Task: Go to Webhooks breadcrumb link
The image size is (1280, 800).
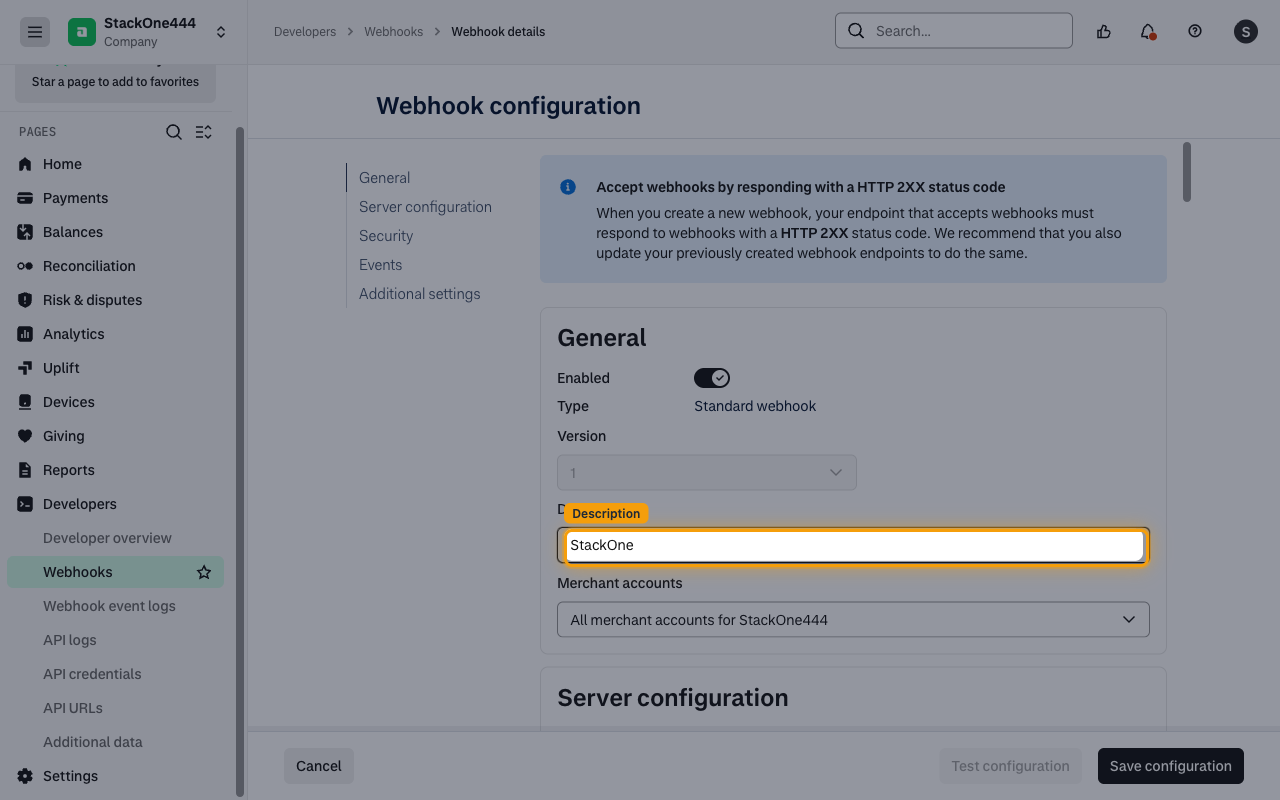Action: (x=394, y=32)
